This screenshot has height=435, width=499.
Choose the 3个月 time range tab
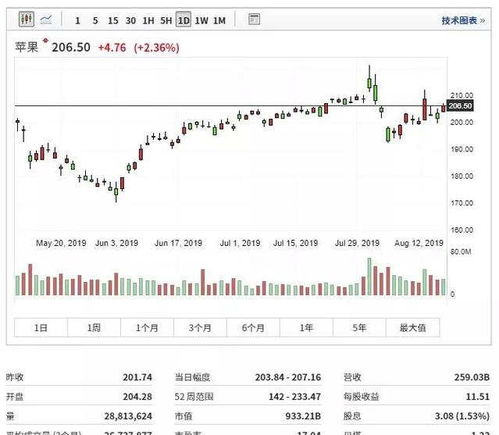(200, 328)
